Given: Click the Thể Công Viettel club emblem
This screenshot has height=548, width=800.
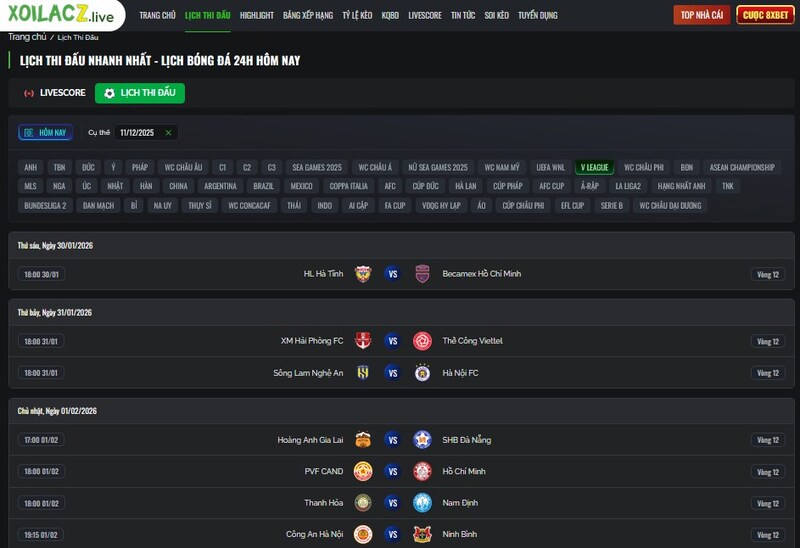Looking at the screenshot, I should pos(422,341).
